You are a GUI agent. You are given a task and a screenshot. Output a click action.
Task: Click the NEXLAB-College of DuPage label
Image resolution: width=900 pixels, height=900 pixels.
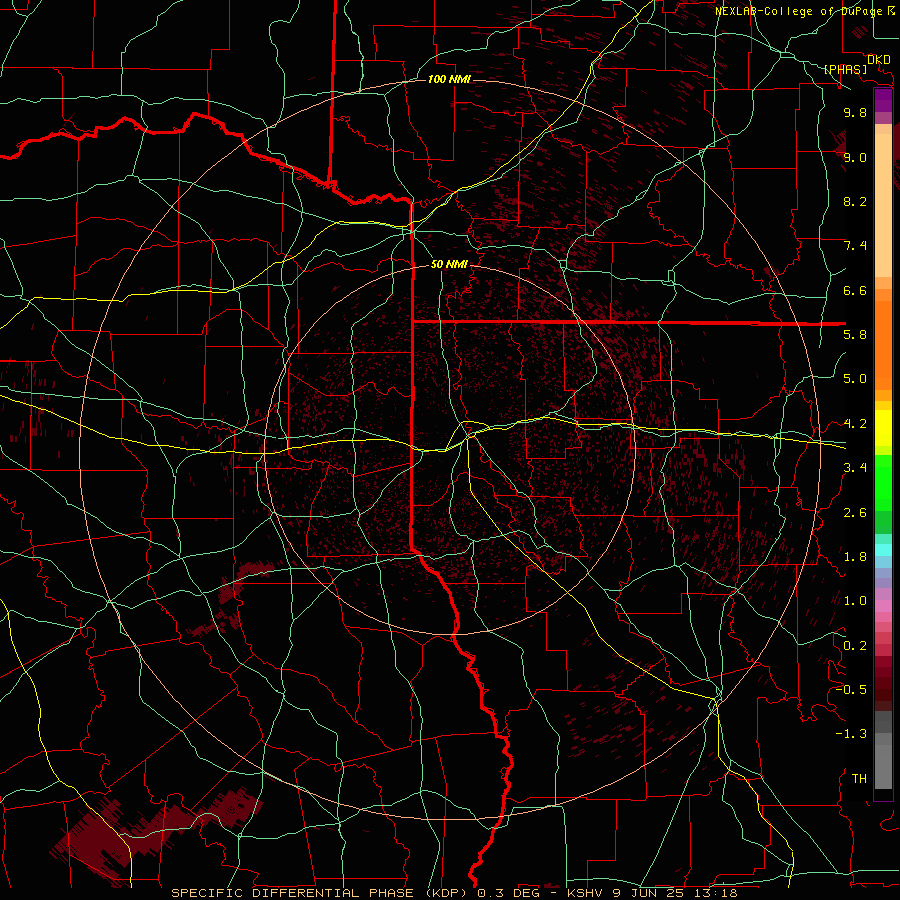(x=800, y=11)
